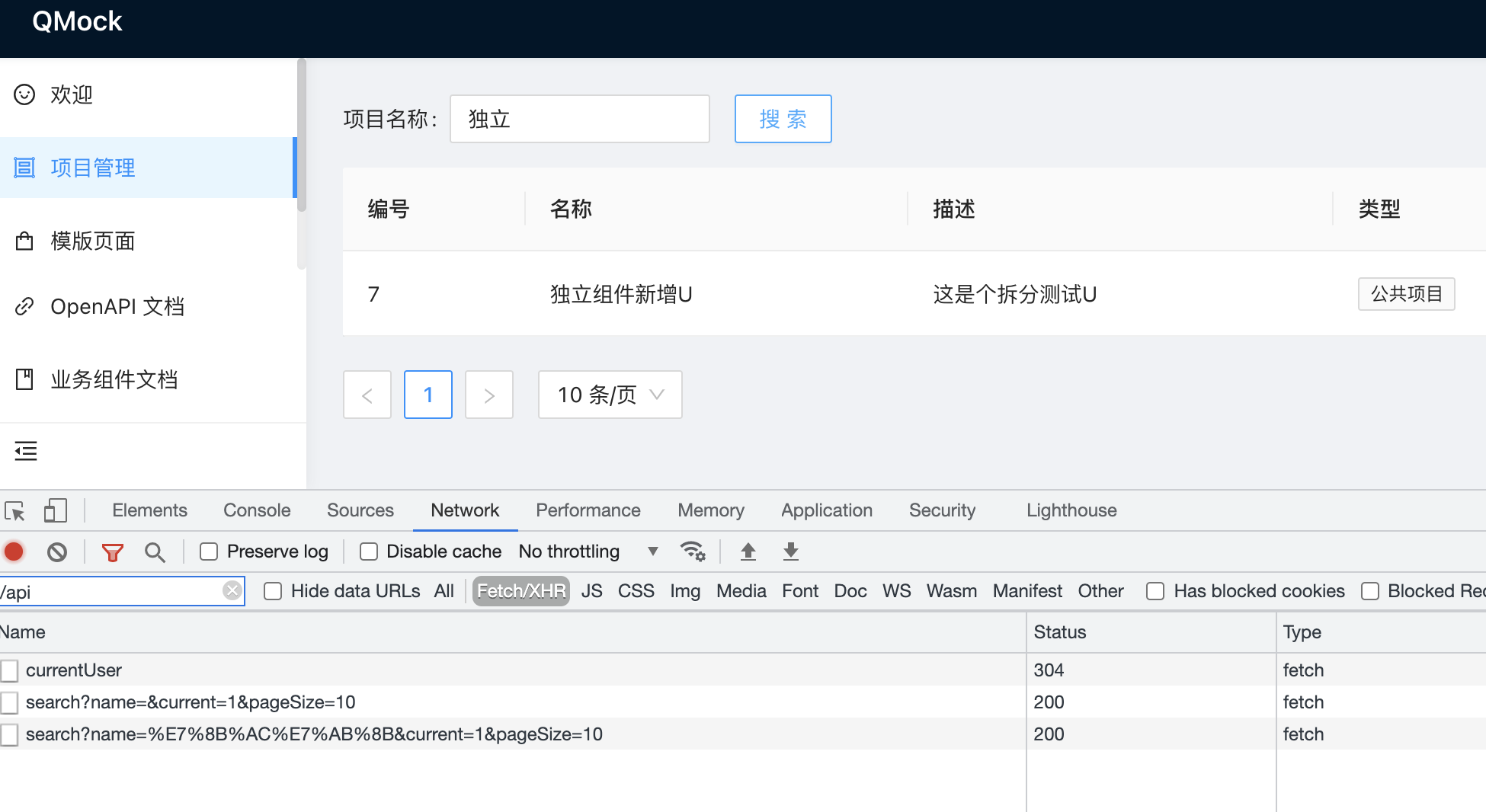Select page 1 in pagination
This screenshot has width=1486, height=812.
click(x=428, y=395)
